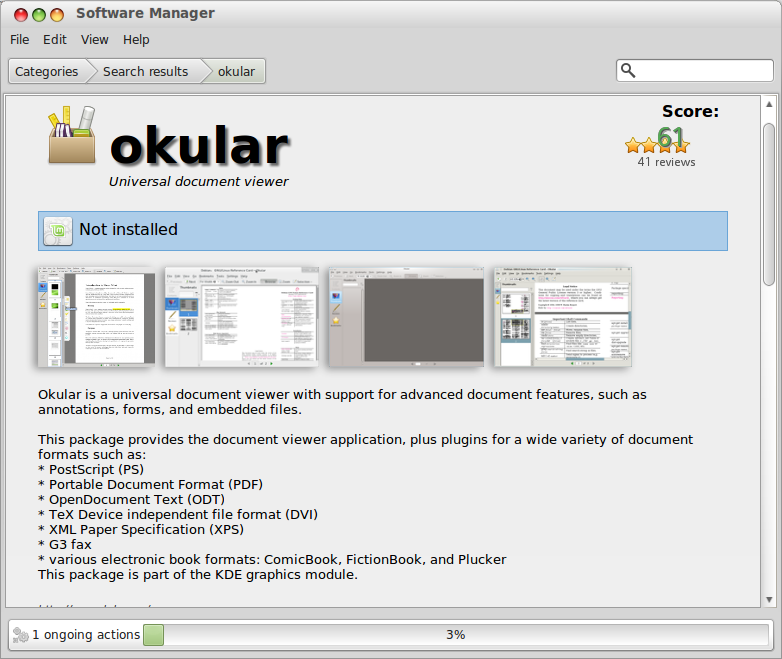Click the scrollbar up arrow

[x=769, y=104]
